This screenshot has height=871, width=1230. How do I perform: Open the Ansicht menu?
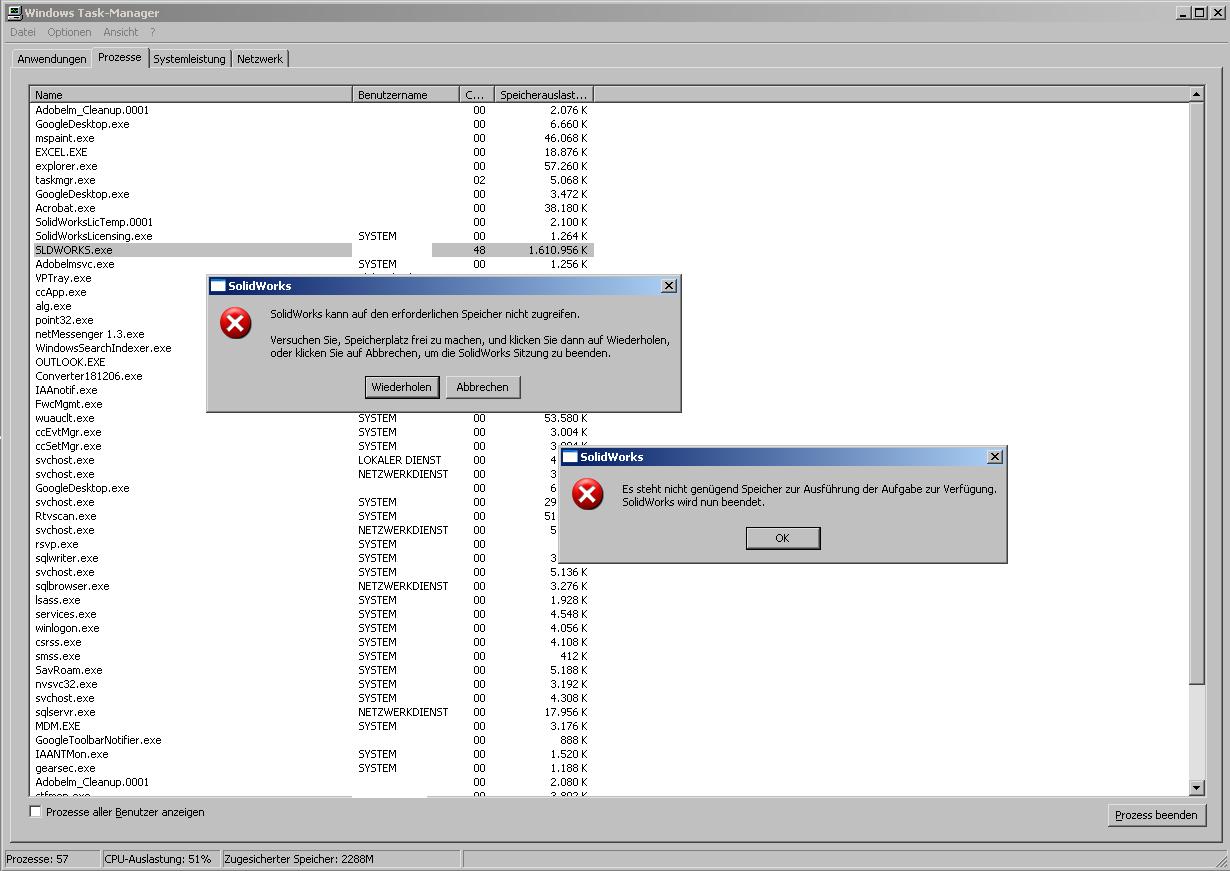[121, 32]
